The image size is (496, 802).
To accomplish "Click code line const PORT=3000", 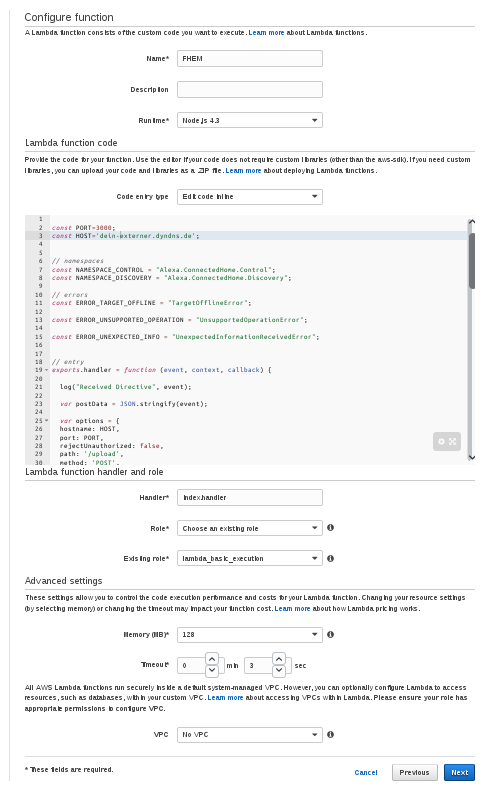I will (x=83, y=228).
